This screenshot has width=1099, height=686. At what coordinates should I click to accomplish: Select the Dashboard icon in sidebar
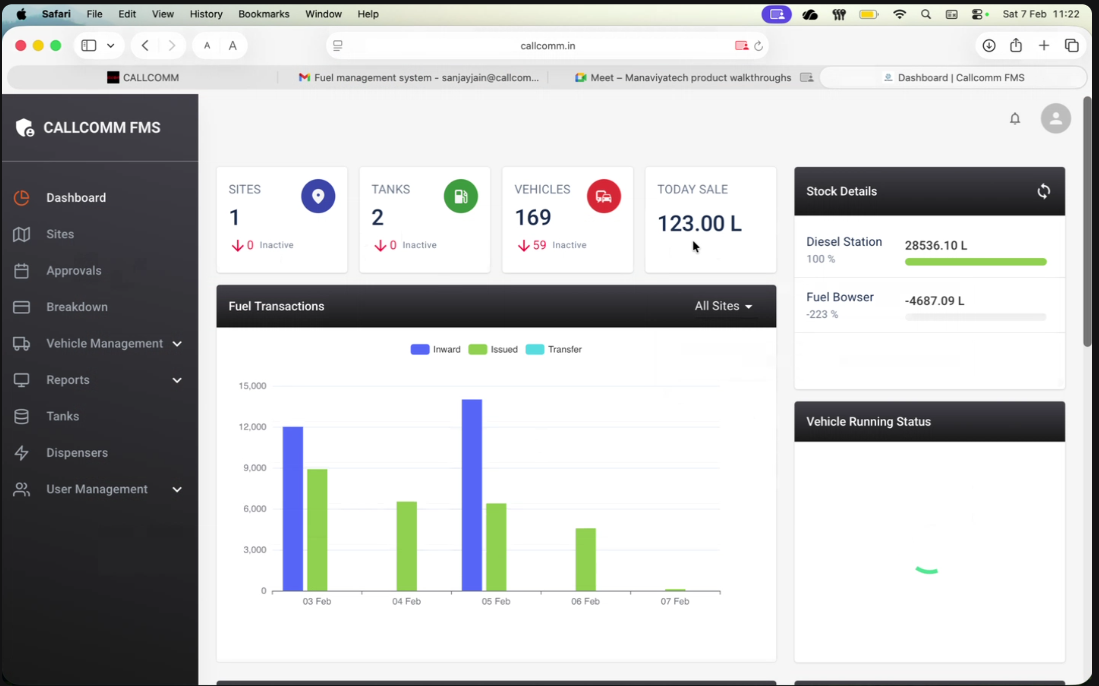20,197
